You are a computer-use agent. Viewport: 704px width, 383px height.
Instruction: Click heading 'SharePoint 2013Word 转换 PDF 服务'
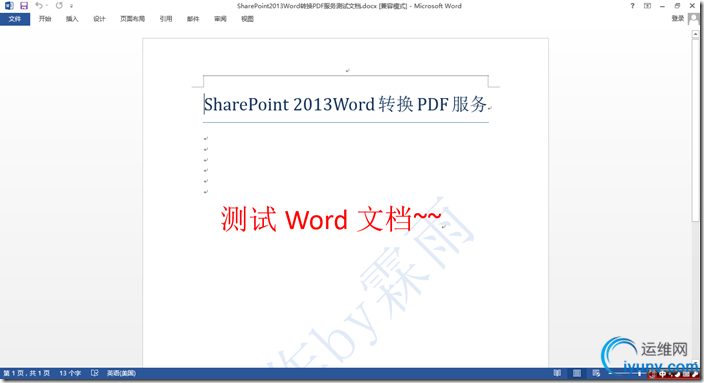tap(345, 104)
